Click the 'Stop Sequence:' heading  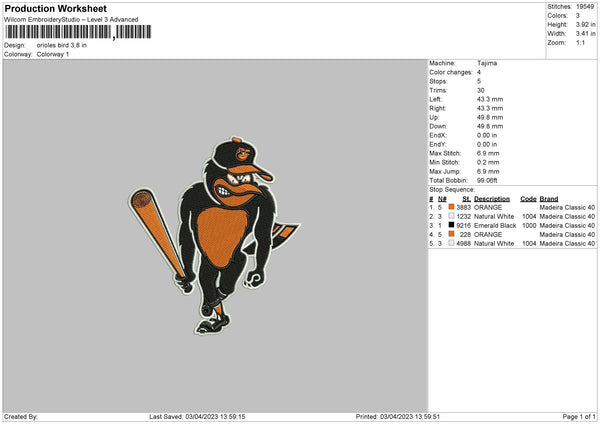[x=452, y=190]
